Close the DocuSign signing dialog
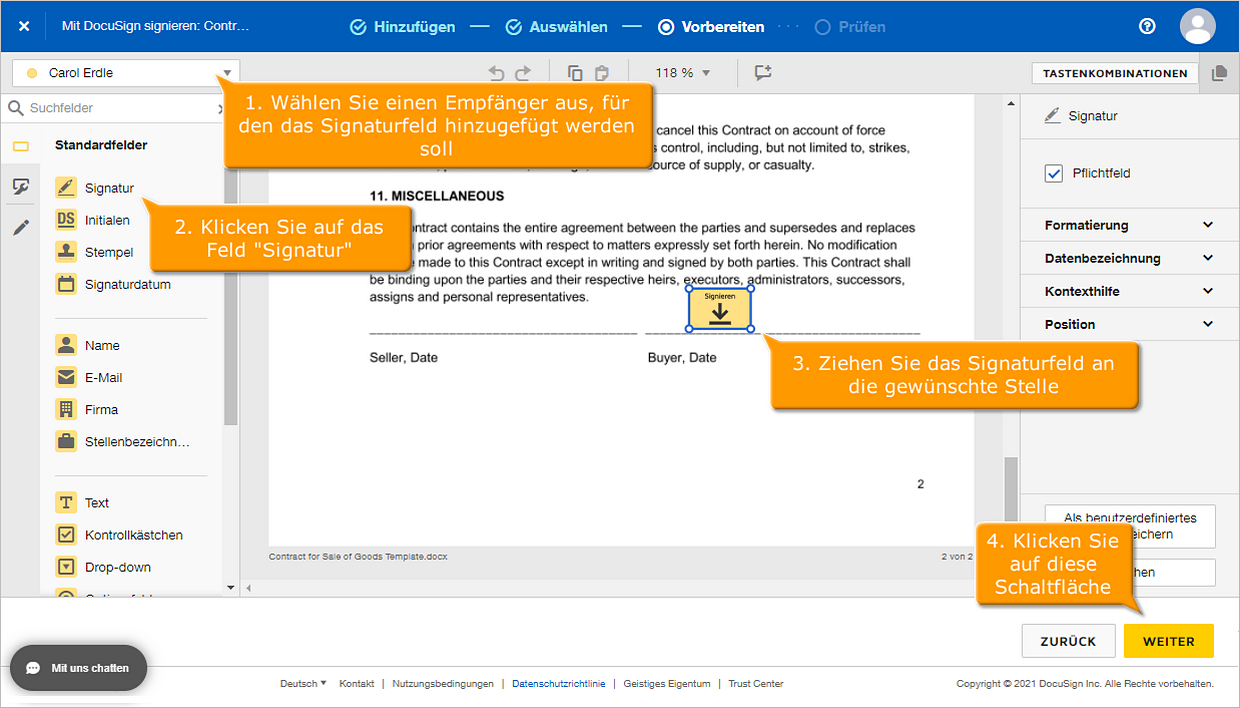This screenshot has width=1240, height=708. click(x=24, y=27)
